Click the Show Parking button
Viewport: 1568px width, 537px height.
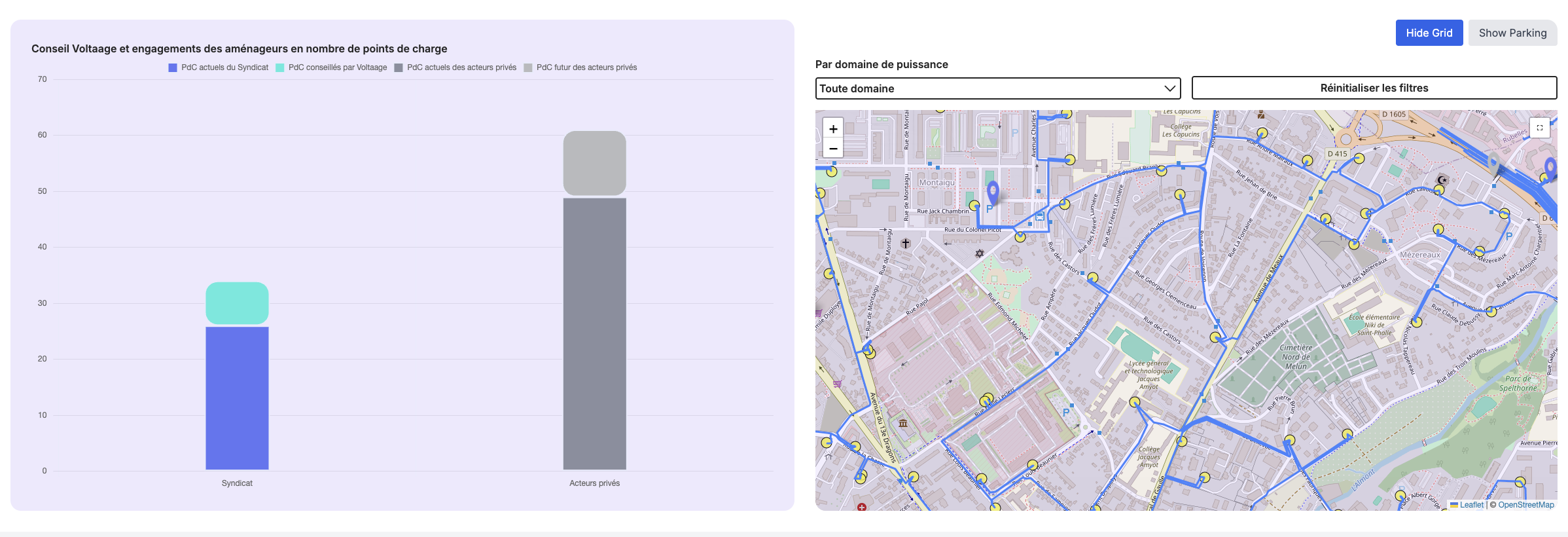tap(1513, 33)
